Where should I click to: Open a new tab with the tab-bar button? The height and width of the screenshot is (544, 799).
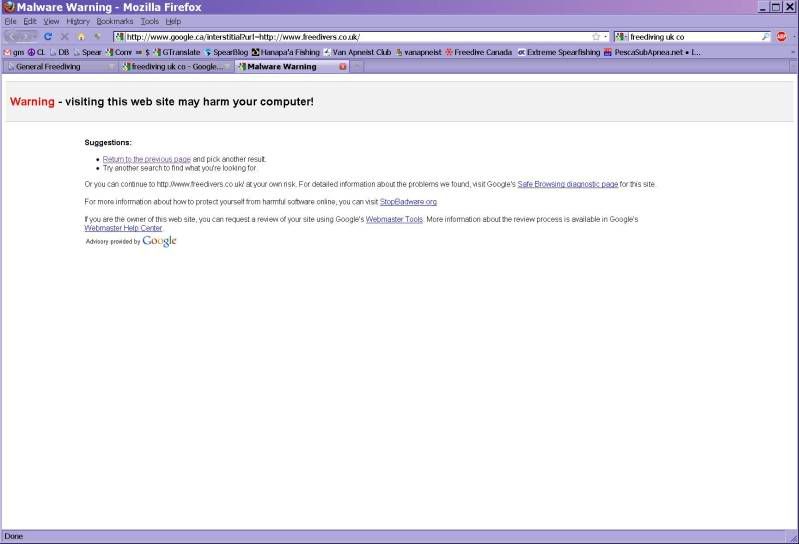[357, 67]
